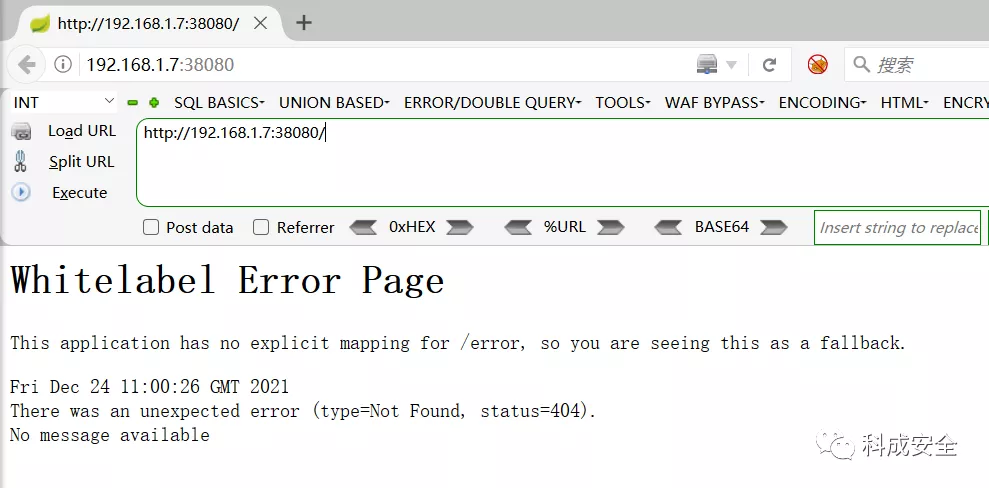Screen dimensions: 989x488
Task: Click the Load URL drive icon
Action: point(21,132)
